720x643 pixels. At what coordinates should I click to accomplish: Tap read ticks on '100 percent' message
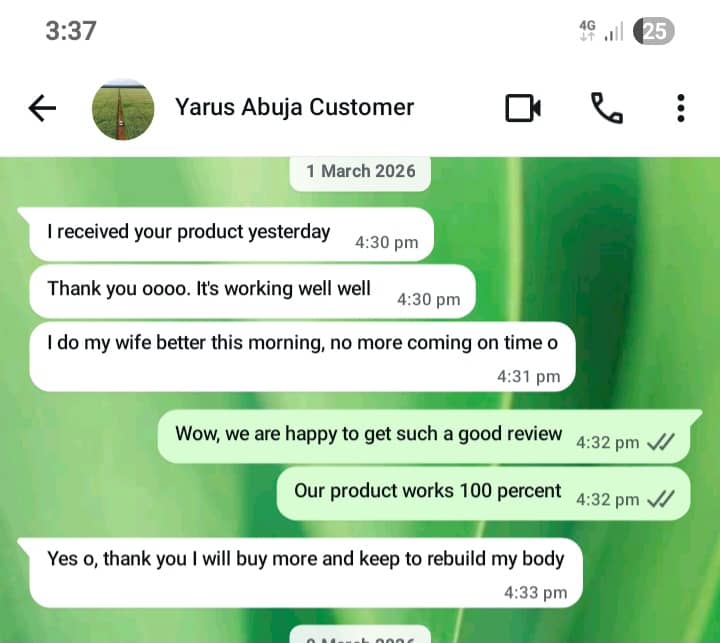660,499
